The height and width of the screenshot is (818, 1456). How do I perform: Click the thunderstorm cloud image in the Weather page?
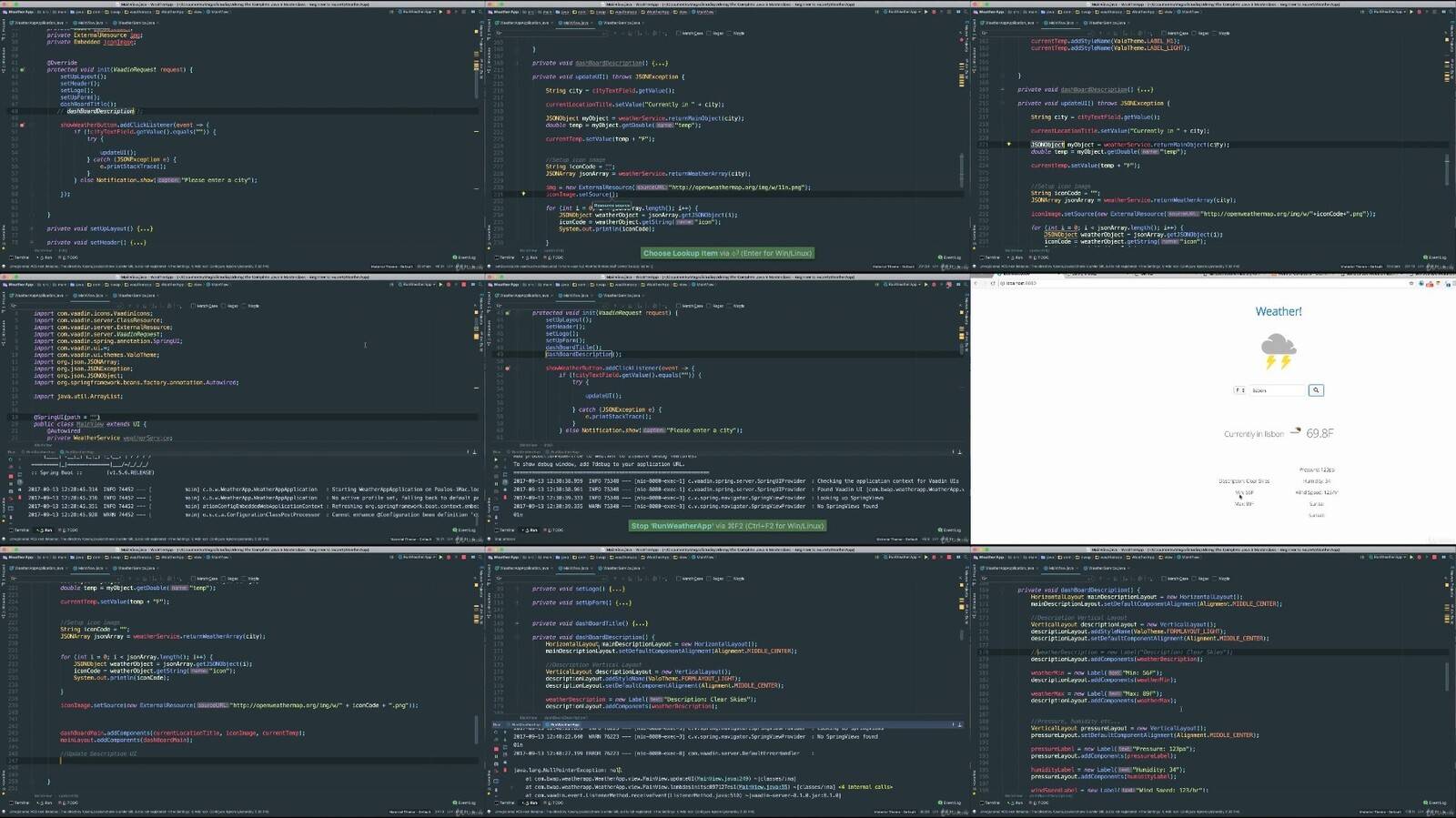pos(1278,351)
